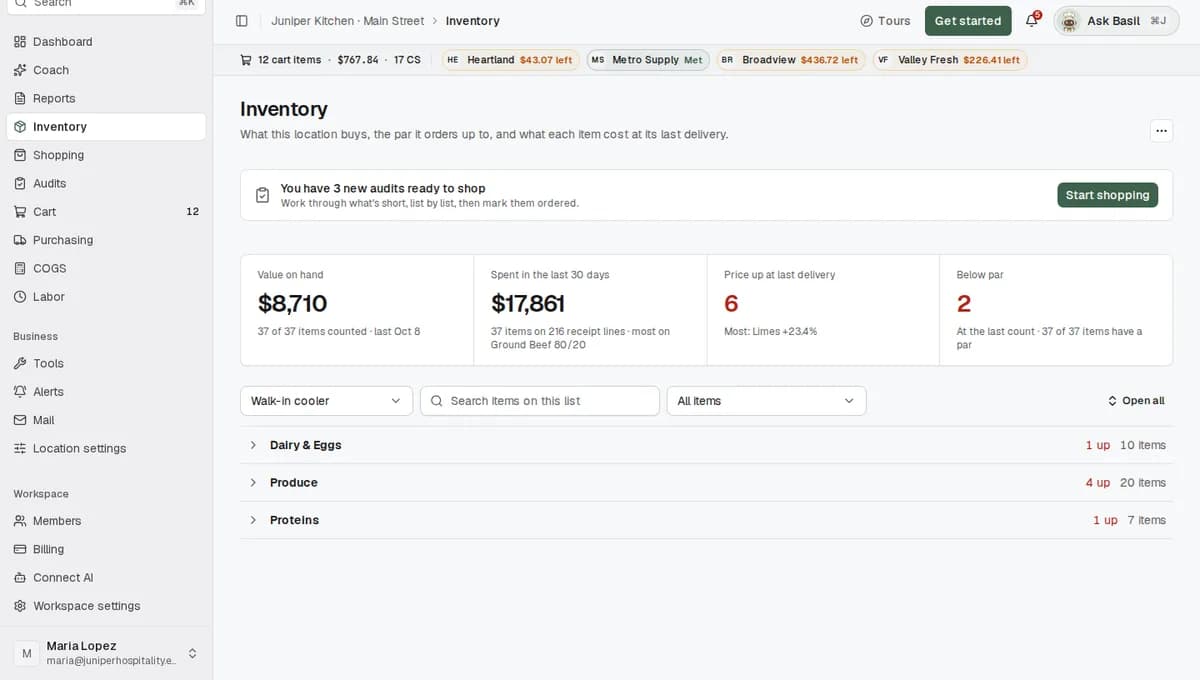This screenshot has width=1200, height=680.
Task: Click the Get started button
Action: pos(967,21)
